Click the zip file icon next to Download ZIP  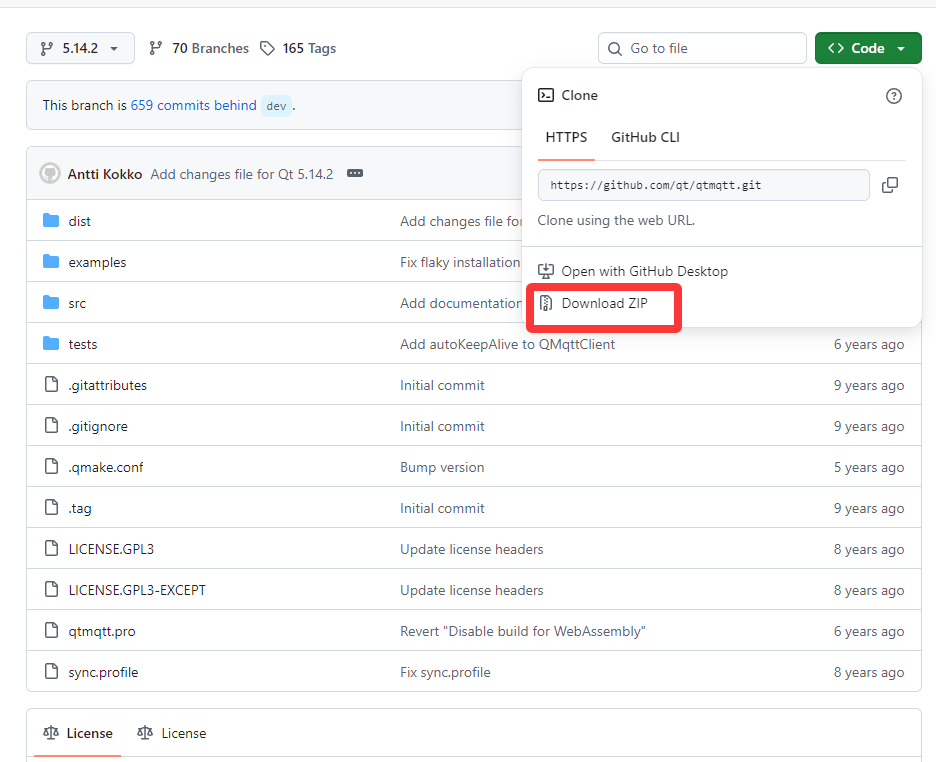click(546, 303)
